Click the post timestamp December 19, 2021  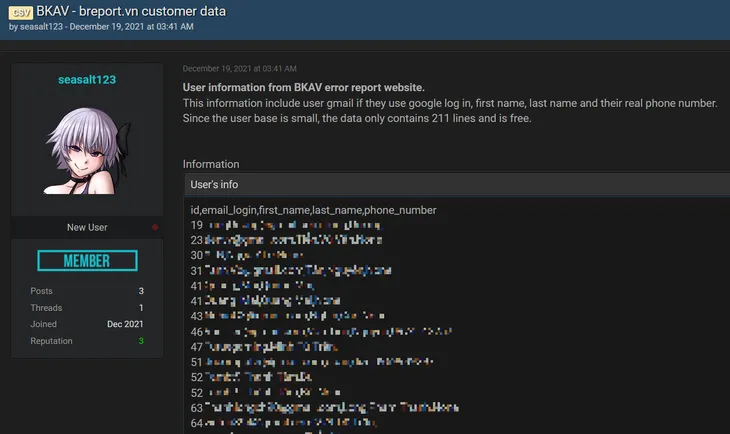(239, 68)
